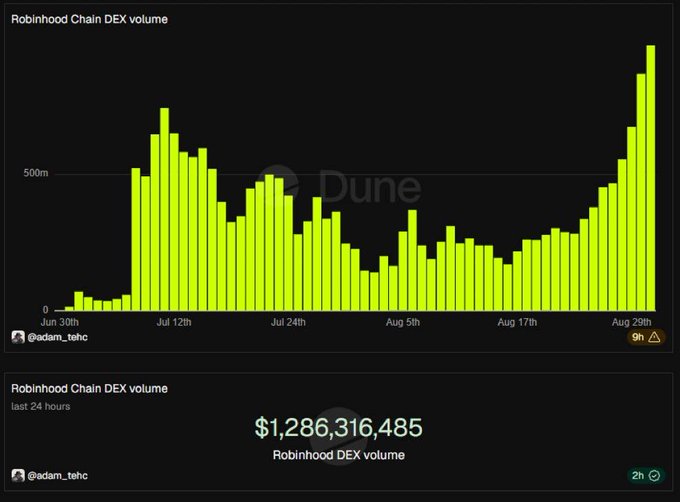Open @adam_tehc link in 24-hour panel
This screenshot has height=502, width=680.
click(x=58, y=476)
